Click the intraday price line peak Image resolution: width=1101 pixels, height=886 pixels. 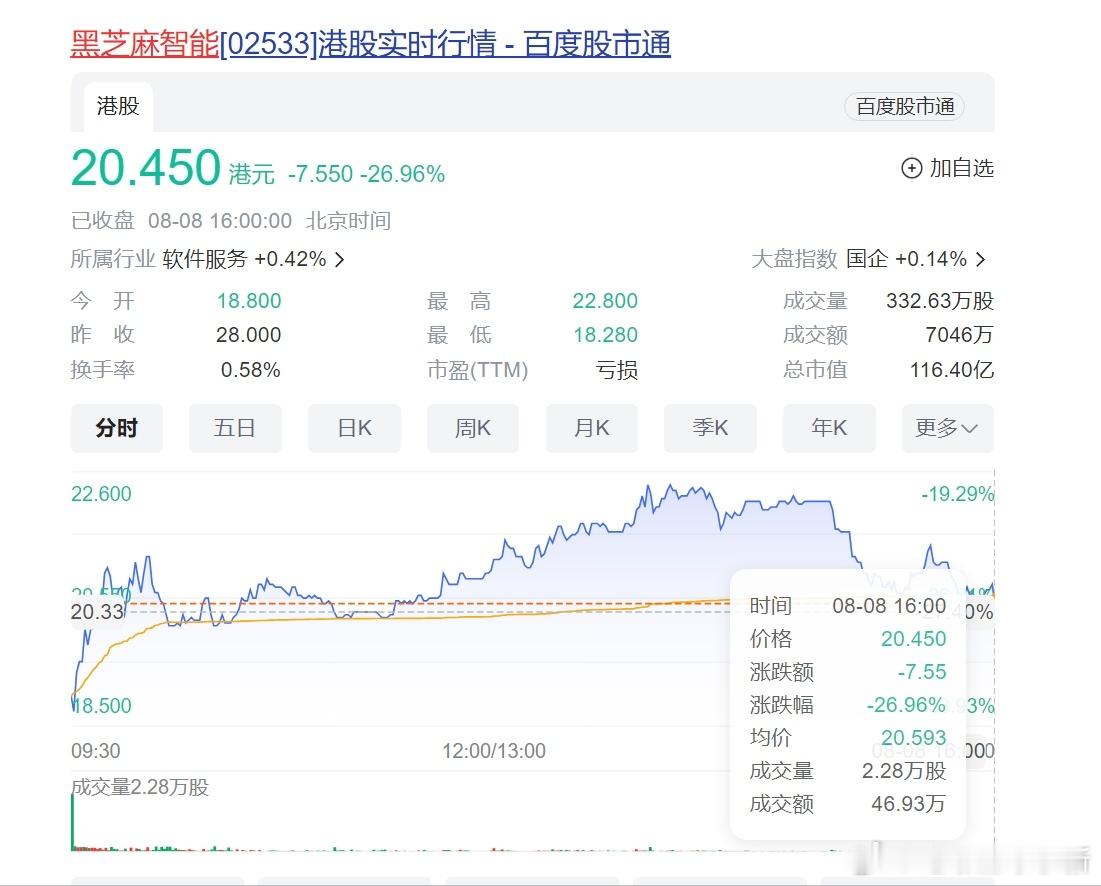pos(670,485)
